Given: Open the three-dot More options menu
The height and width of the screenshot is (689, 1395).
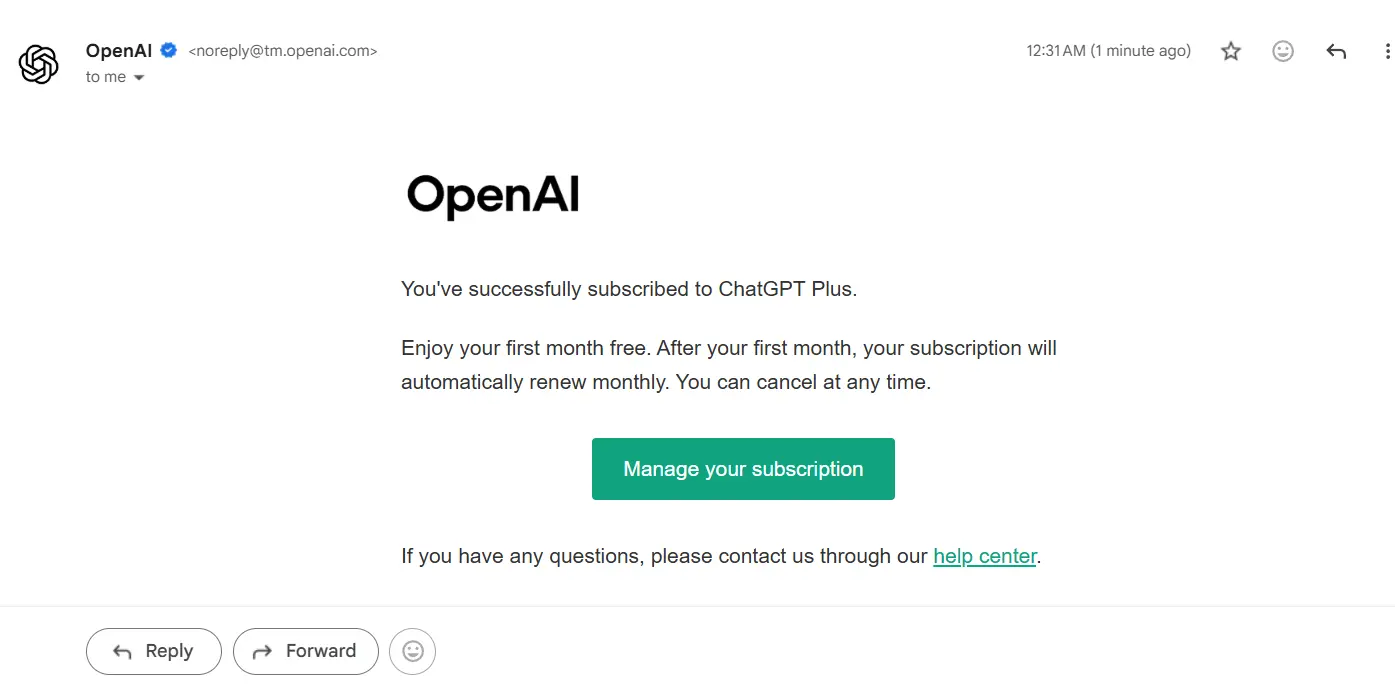Looking at the screenshot, I should point(1387,51).
